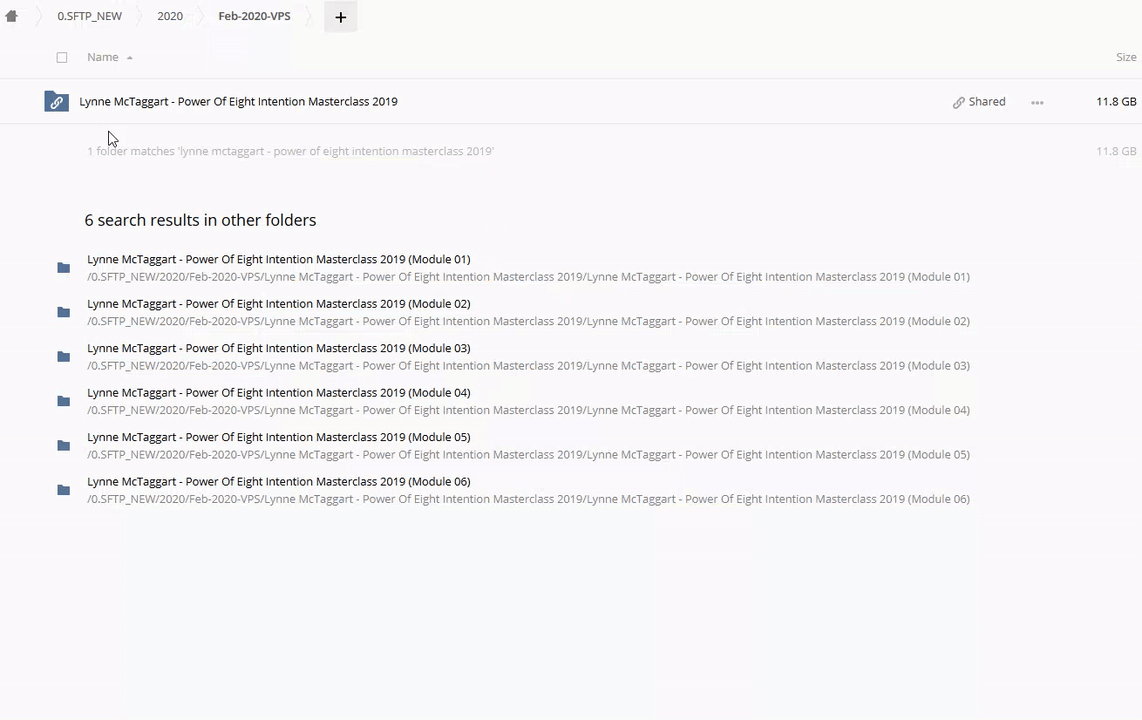This screenshot has height=720, width=1142.
Task: Open the three-dots menu for shared folder
Action: point(1037,102)
